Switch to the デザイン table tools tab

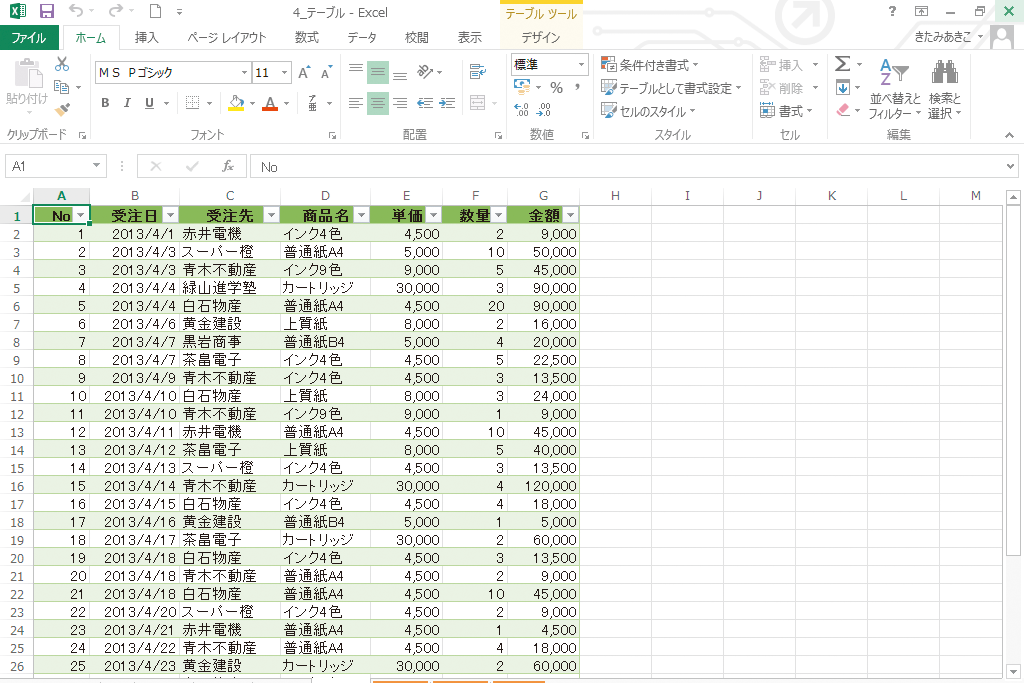click(541, 38)
